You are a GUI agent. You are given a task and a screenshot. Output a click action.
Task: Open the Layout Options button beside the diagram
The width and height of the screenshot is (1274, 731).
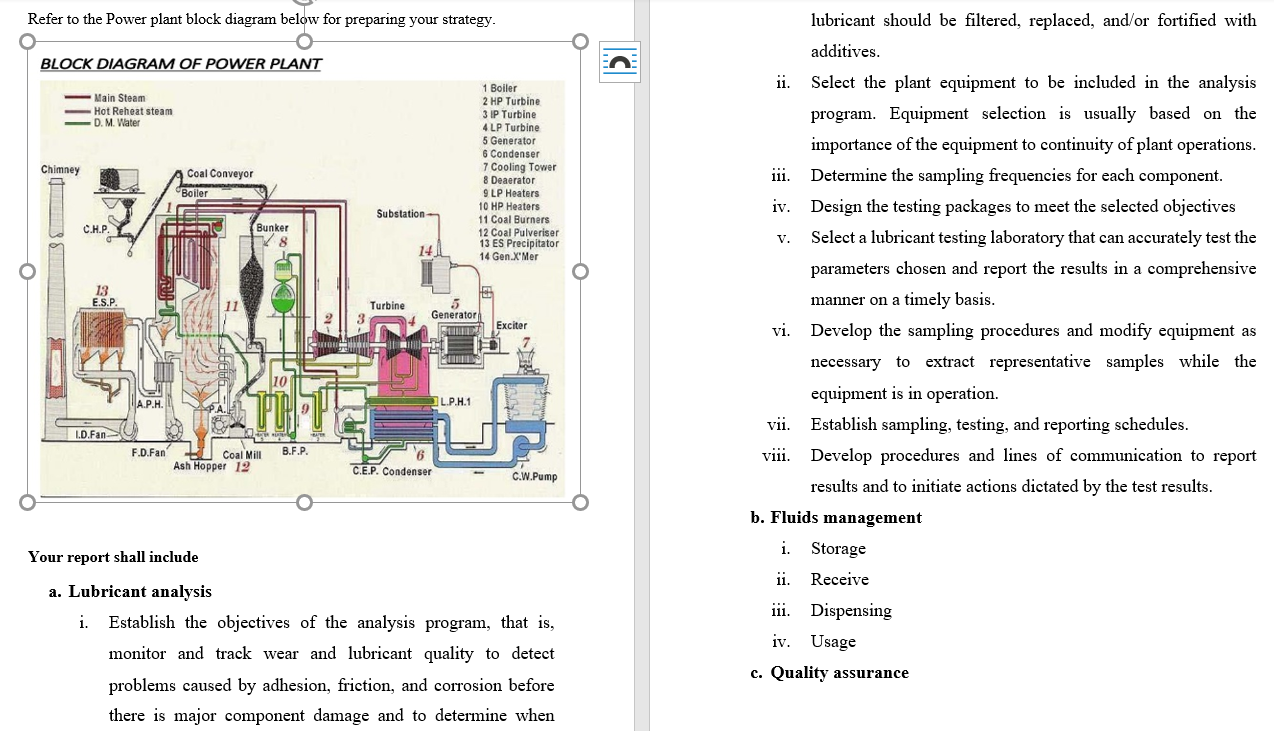pos(619,62)
